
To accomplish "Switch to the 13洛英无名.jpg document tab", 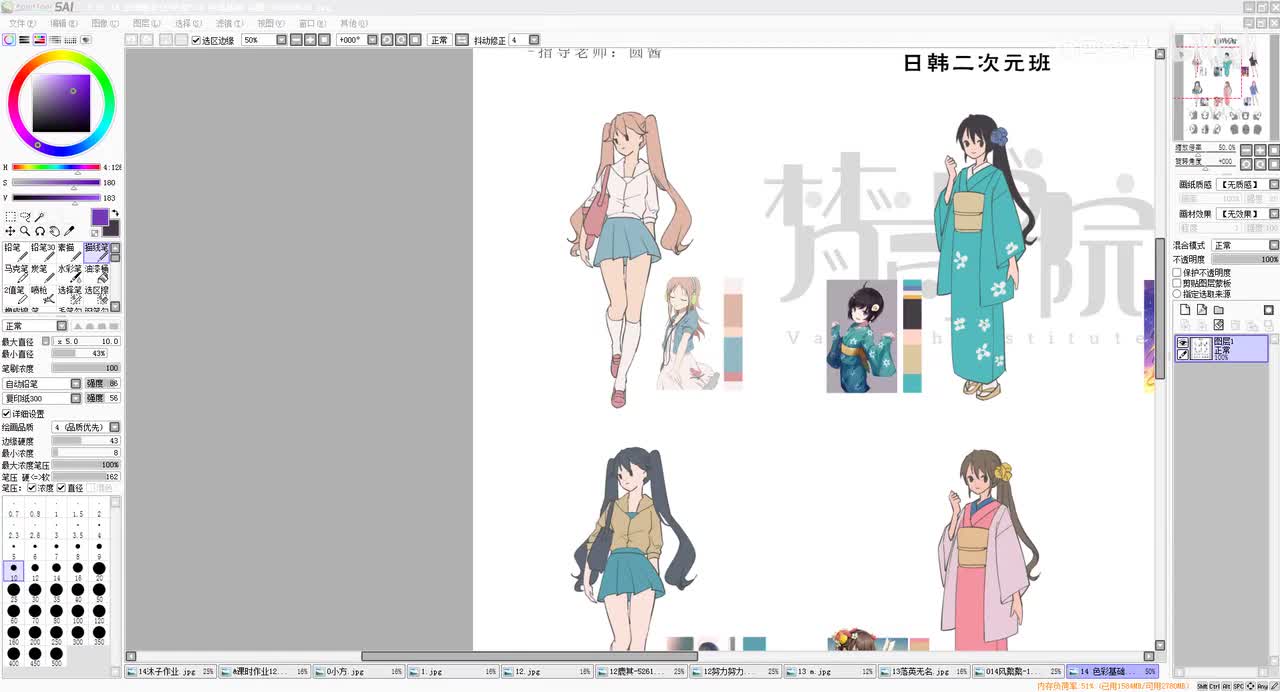I will (x=924, y=672).
